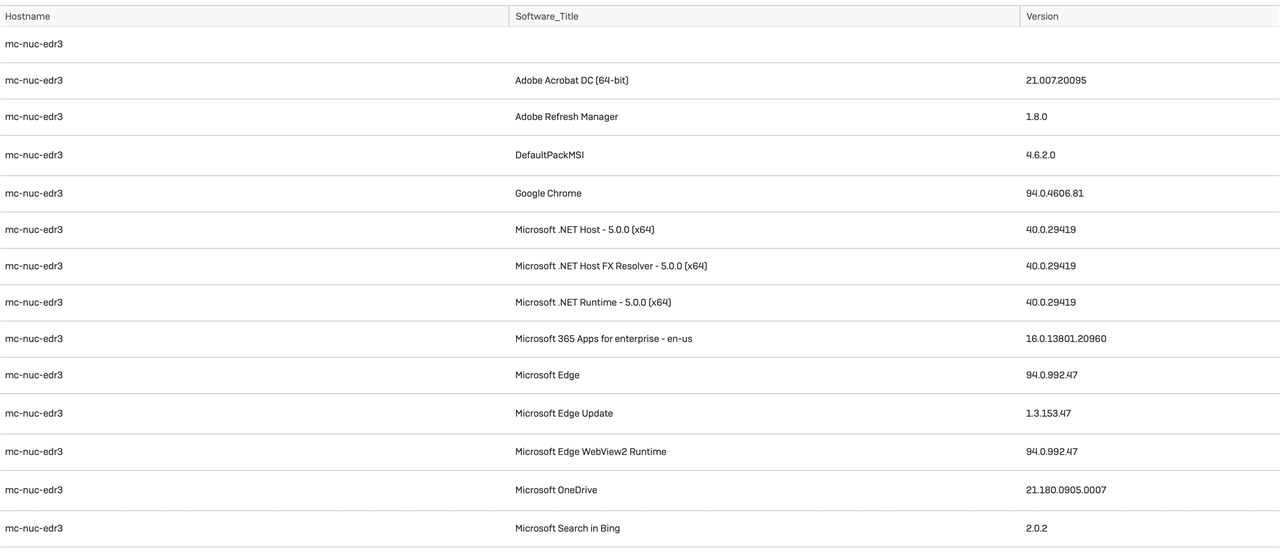Image resolution: width=1280 pixels, height=553 pixels.
Task: Click Microsoft .NET Runtime - 5.0.0 (x64)
Action: (593, 302)
